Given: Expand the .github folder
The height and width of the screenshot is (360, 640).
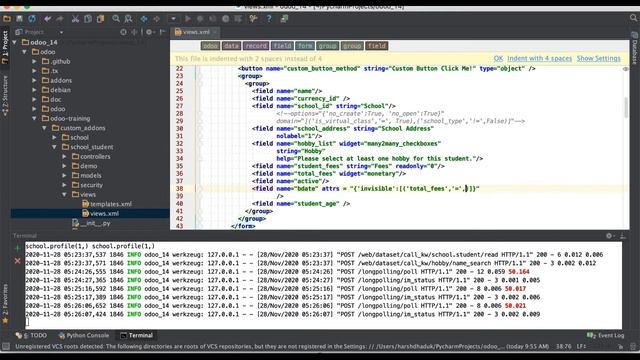Looking at the screenshot, I should click(35, 61).
